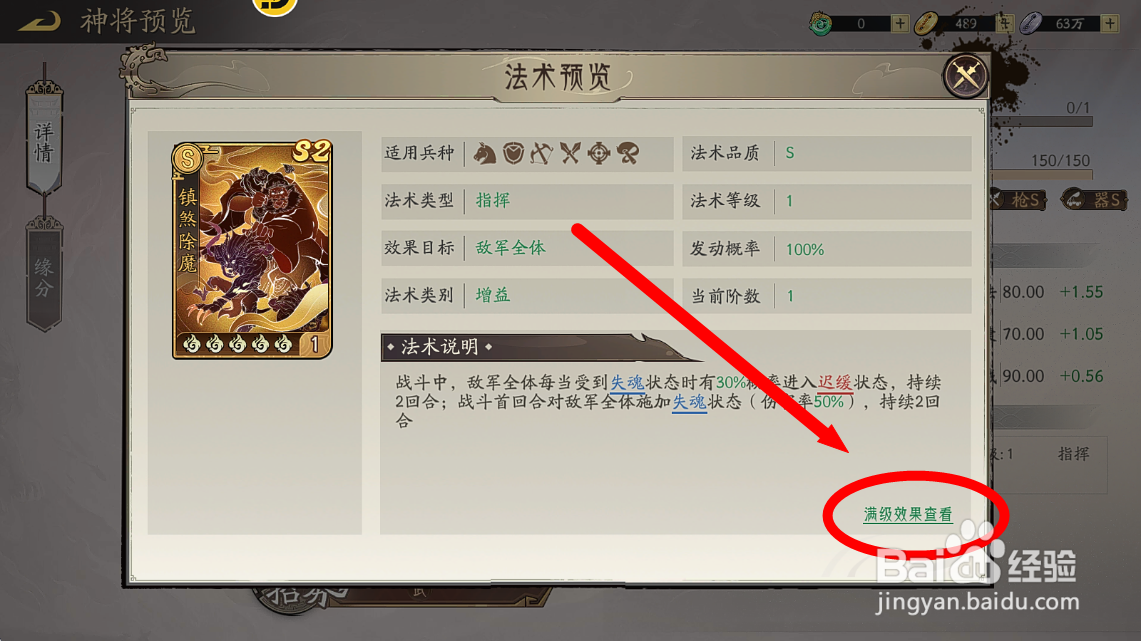The image size is (1141, 641).
Task: Add silver with plus next to 63万
Action: pyautogui.click(x=1110, y=23)
